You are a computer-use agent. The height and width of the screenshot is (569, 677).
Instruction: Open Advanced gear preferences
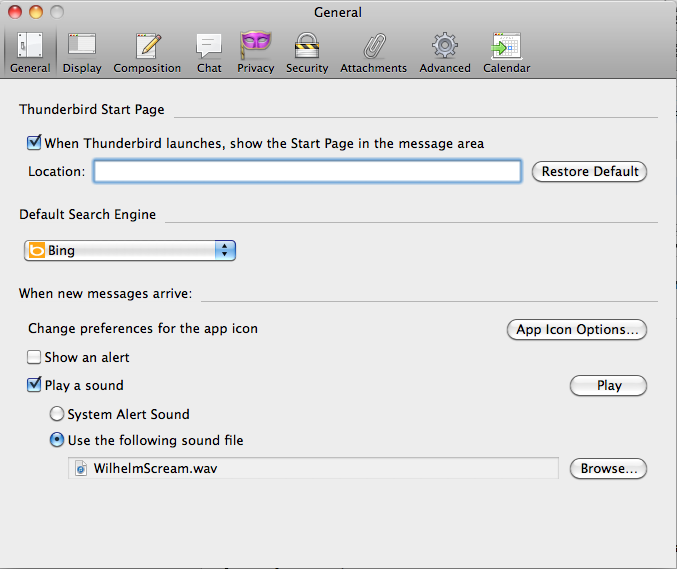[445, 52]
